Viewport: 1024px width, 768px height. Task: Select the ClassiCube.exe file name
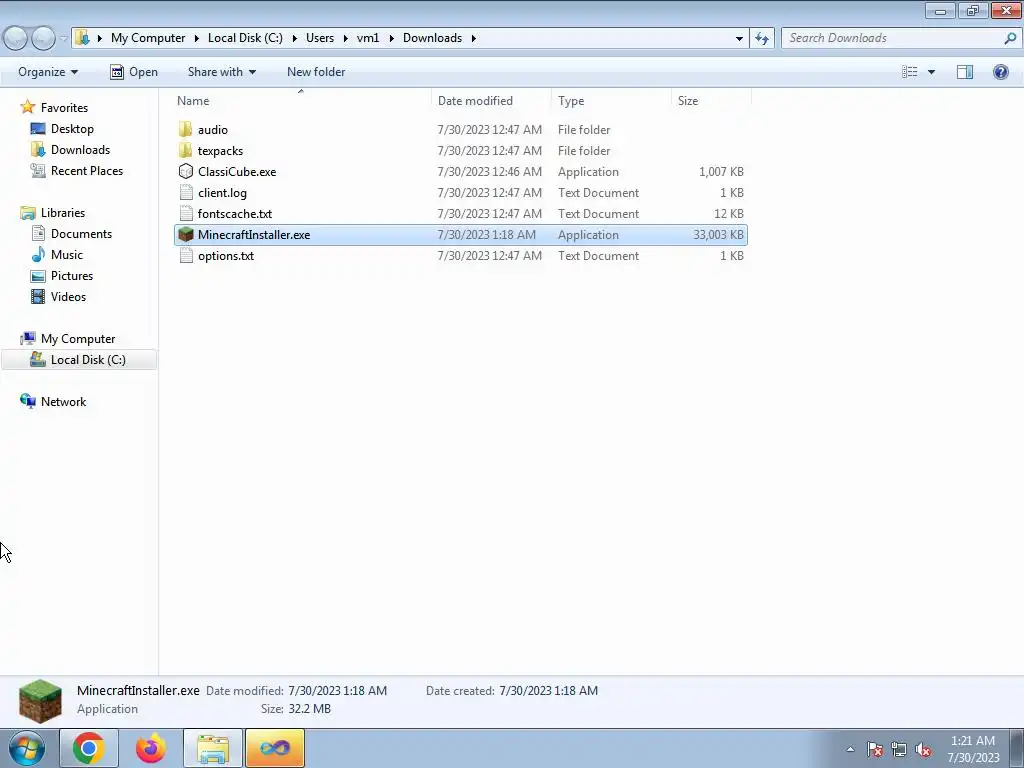click(237, 172)
